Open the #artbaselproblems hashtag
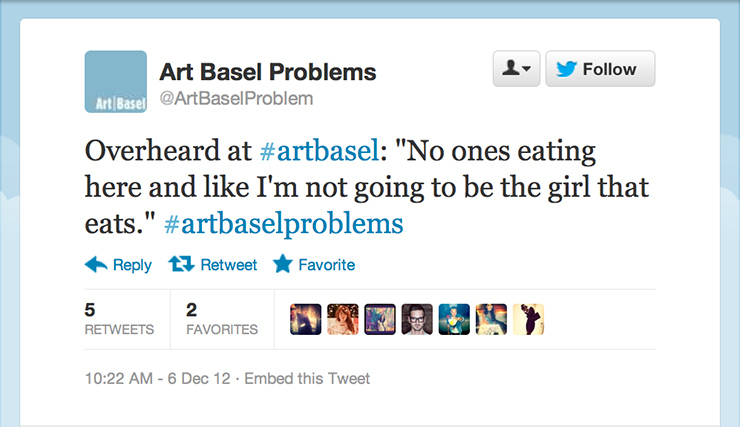The width and height of the screenshot is (740, 427). [284, 224]
